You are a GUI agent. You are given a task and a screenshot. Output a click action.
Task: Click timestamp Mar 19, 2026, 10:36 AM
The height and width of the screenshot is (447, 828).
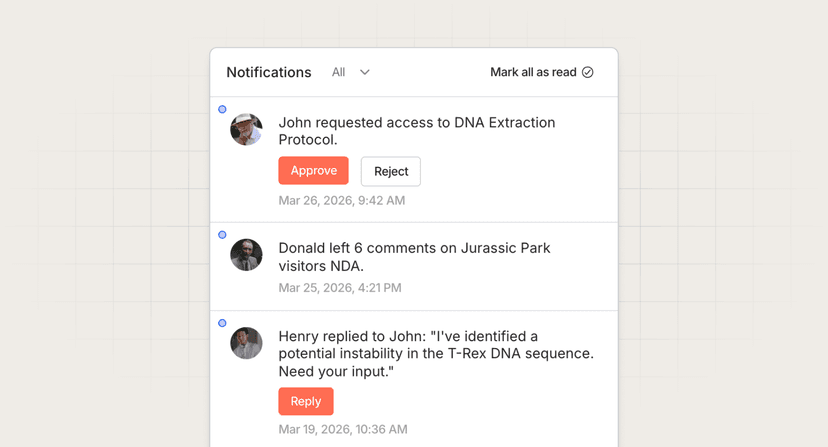343,429
